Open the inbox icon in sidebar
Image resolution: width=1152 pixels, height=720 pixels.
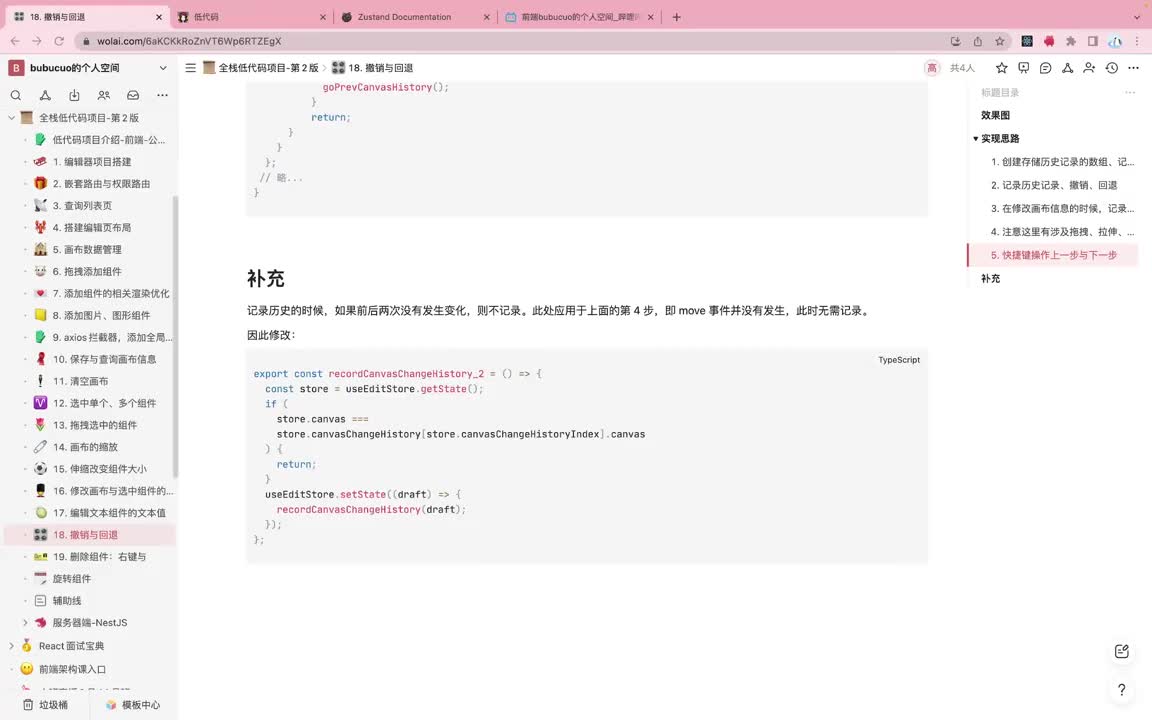point(133,95)
